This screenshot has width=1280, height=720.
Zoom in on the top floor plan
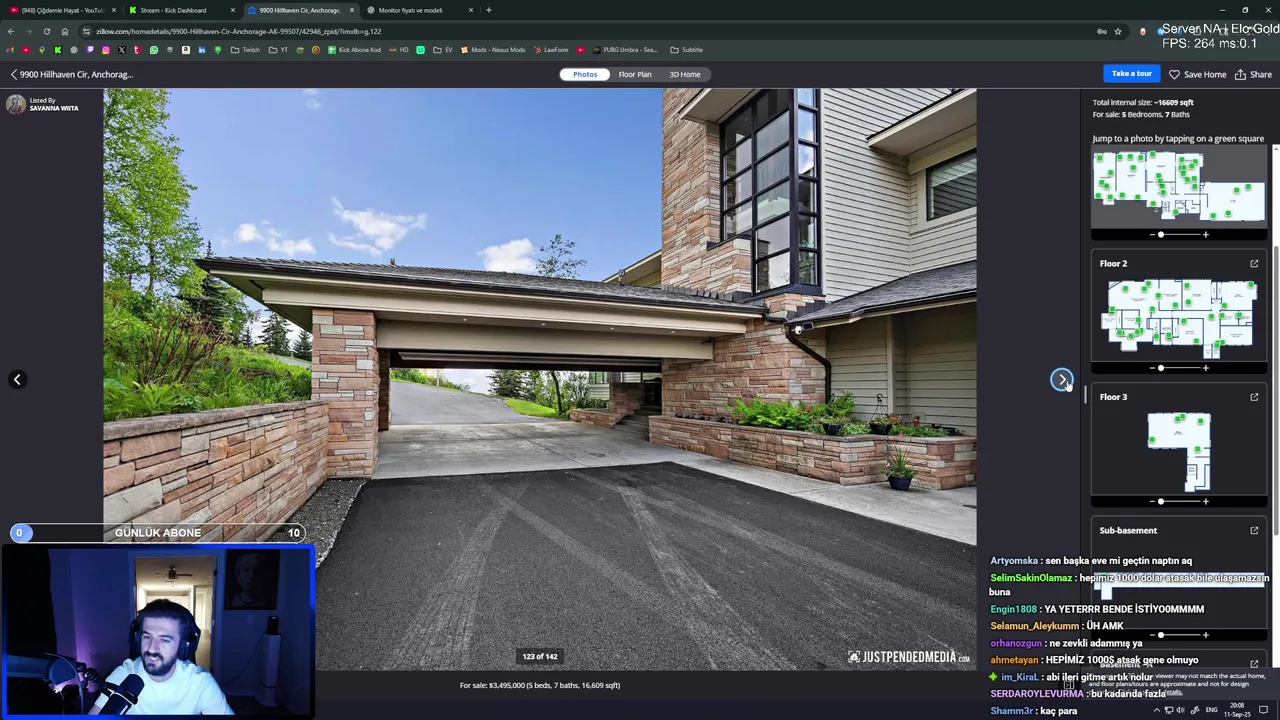coord(1205,234)
